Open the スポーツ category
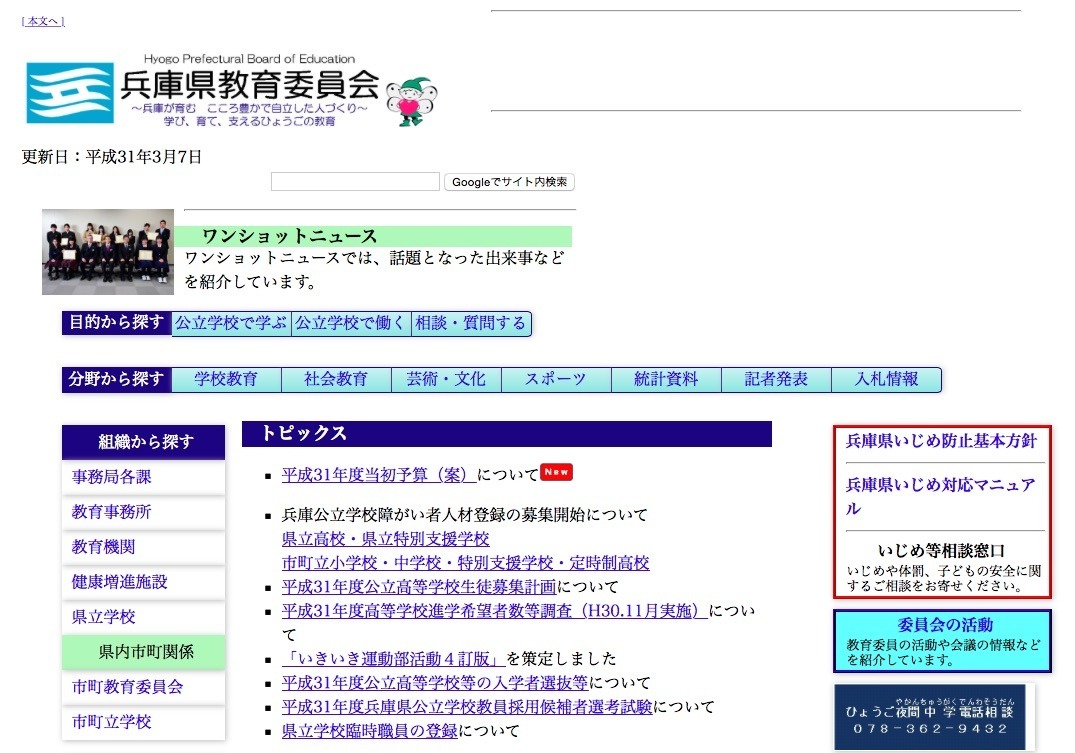Screen dimensions: 1075x753 (555, 379)
